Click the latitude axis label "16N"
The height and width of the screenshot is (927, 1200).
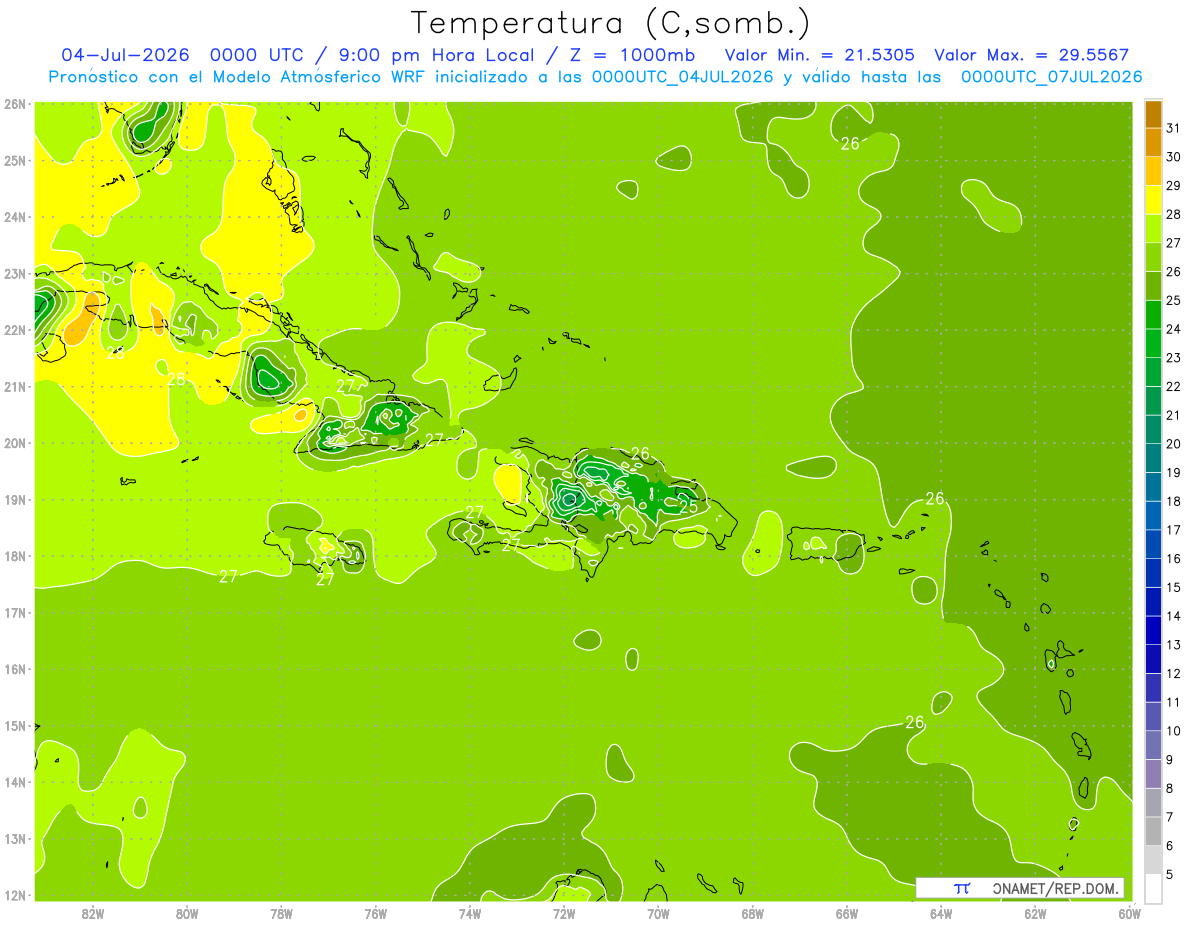14,668
